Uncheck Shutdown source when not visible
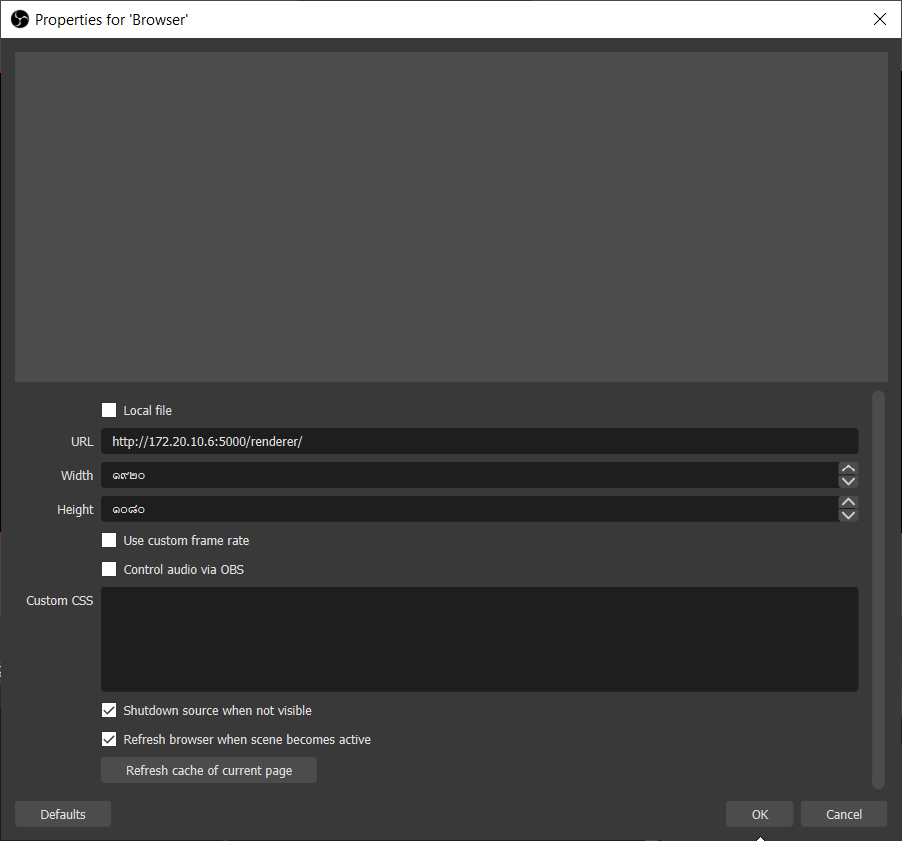The width and height of the screenshot is (902, 841). (109, 710)
